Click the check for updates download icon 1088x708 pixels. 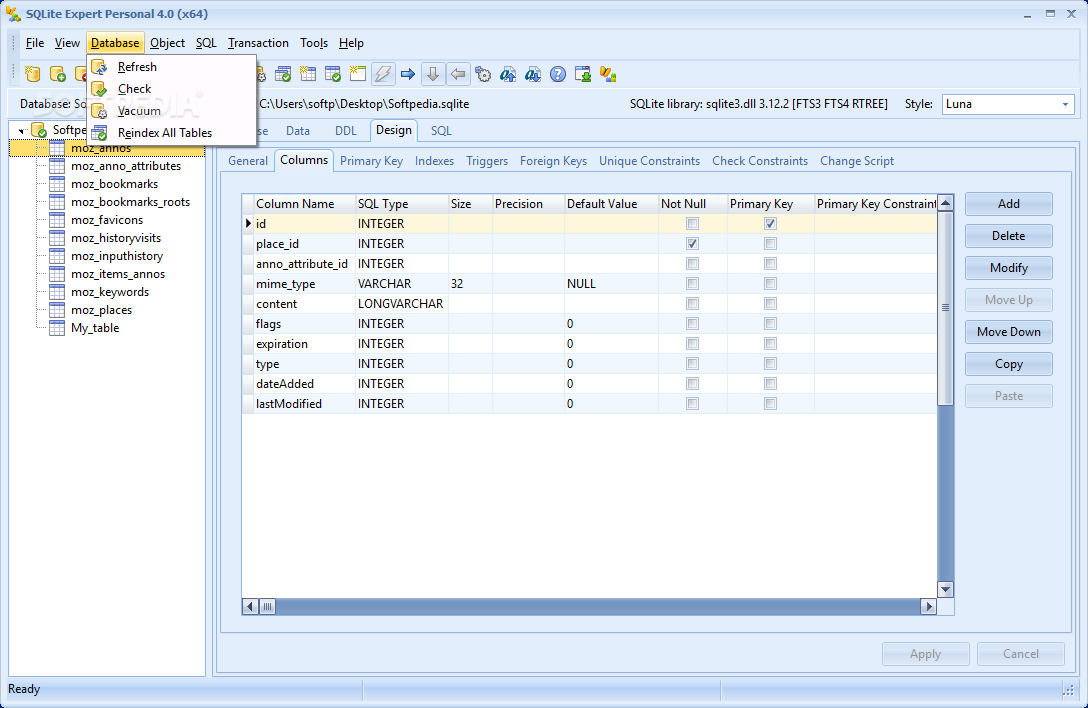click(x=583, y=74)
